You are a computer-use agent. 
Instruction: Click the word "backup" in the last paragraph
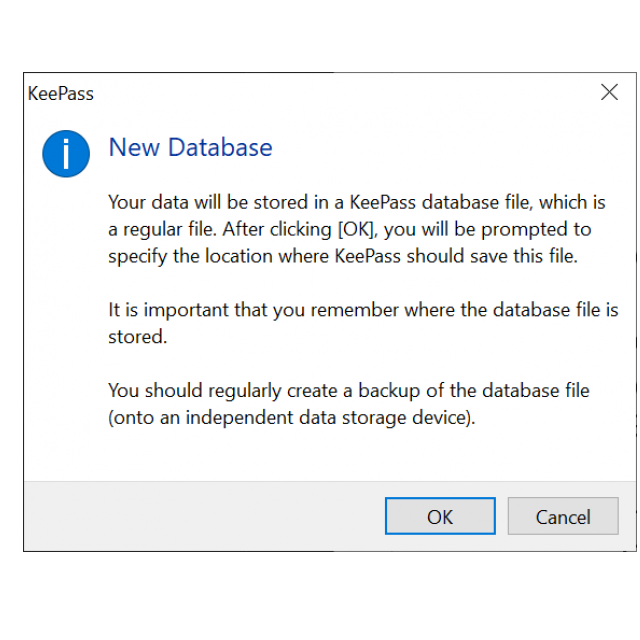(389, 391)
